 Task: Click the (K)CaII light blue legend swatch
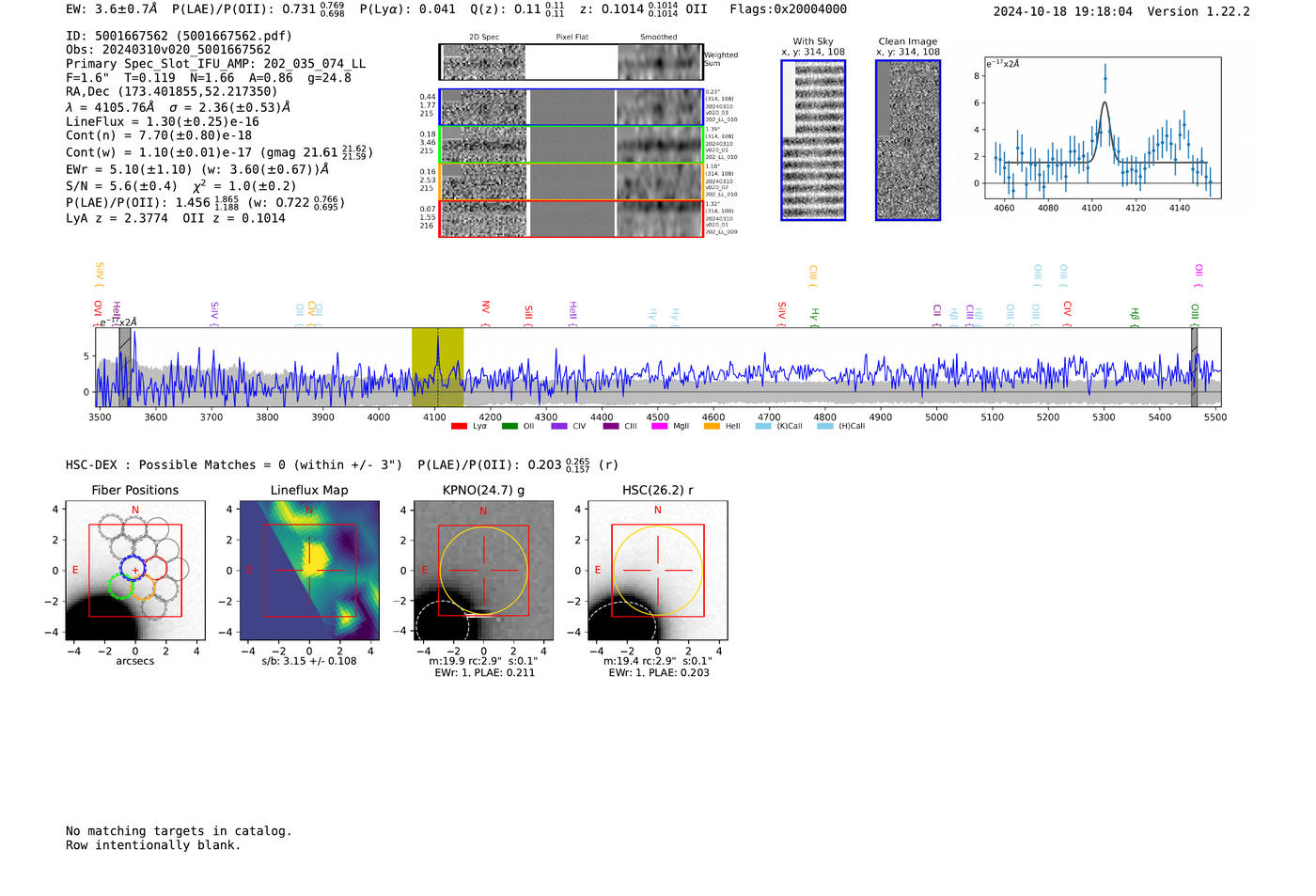coord(762,426)
